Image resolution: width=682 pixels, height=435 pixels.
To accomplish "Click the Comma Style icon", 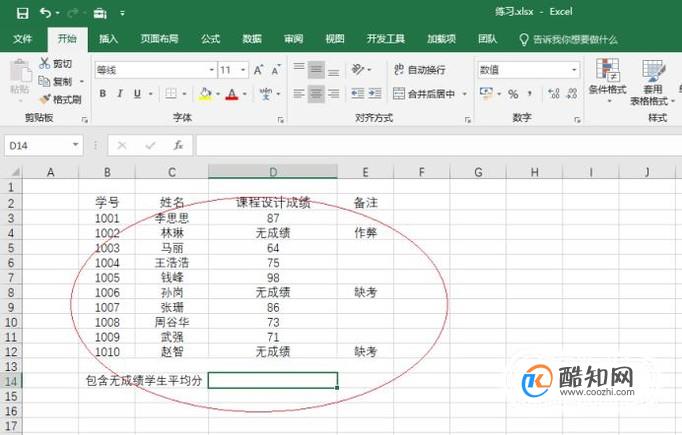I will (530, 94).
